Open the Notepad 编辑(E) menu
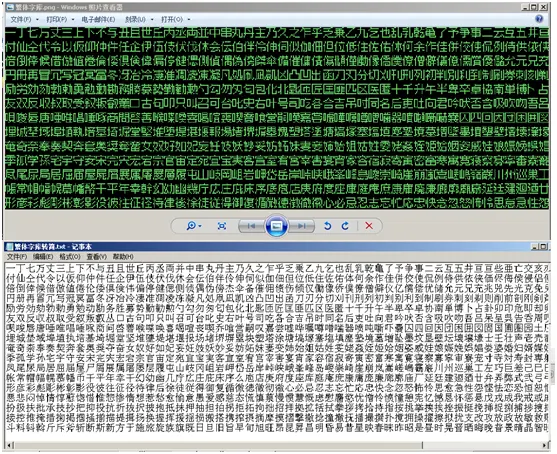The width and height of the screenshot is (557, 454). pos(43,256)
